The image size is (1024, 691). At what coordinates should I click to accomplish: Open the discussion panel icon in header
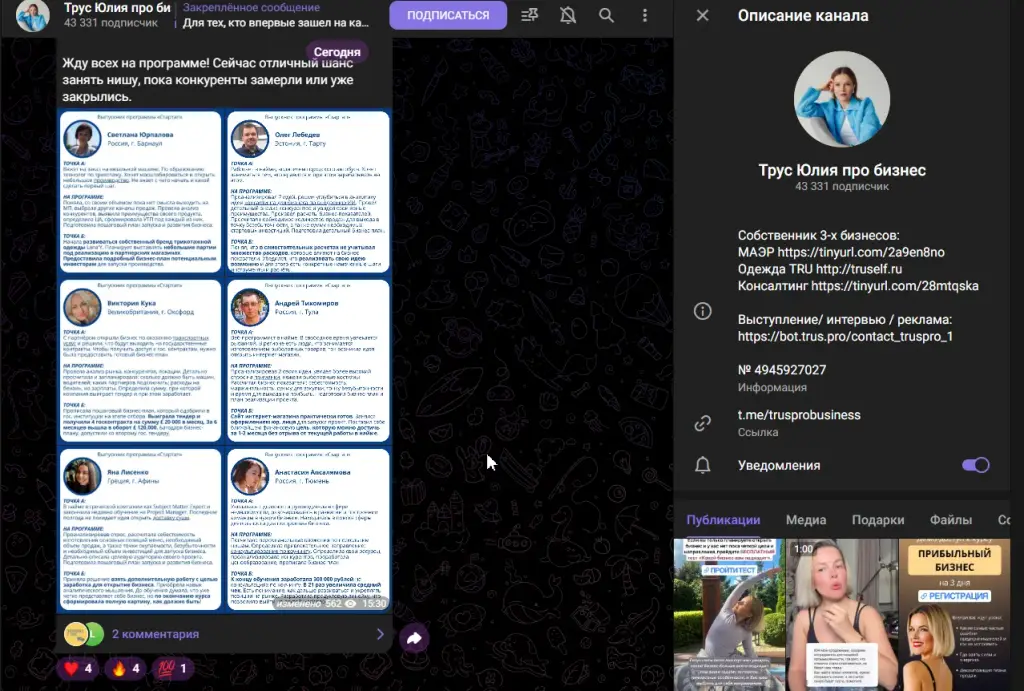click(x=530, y=15)
